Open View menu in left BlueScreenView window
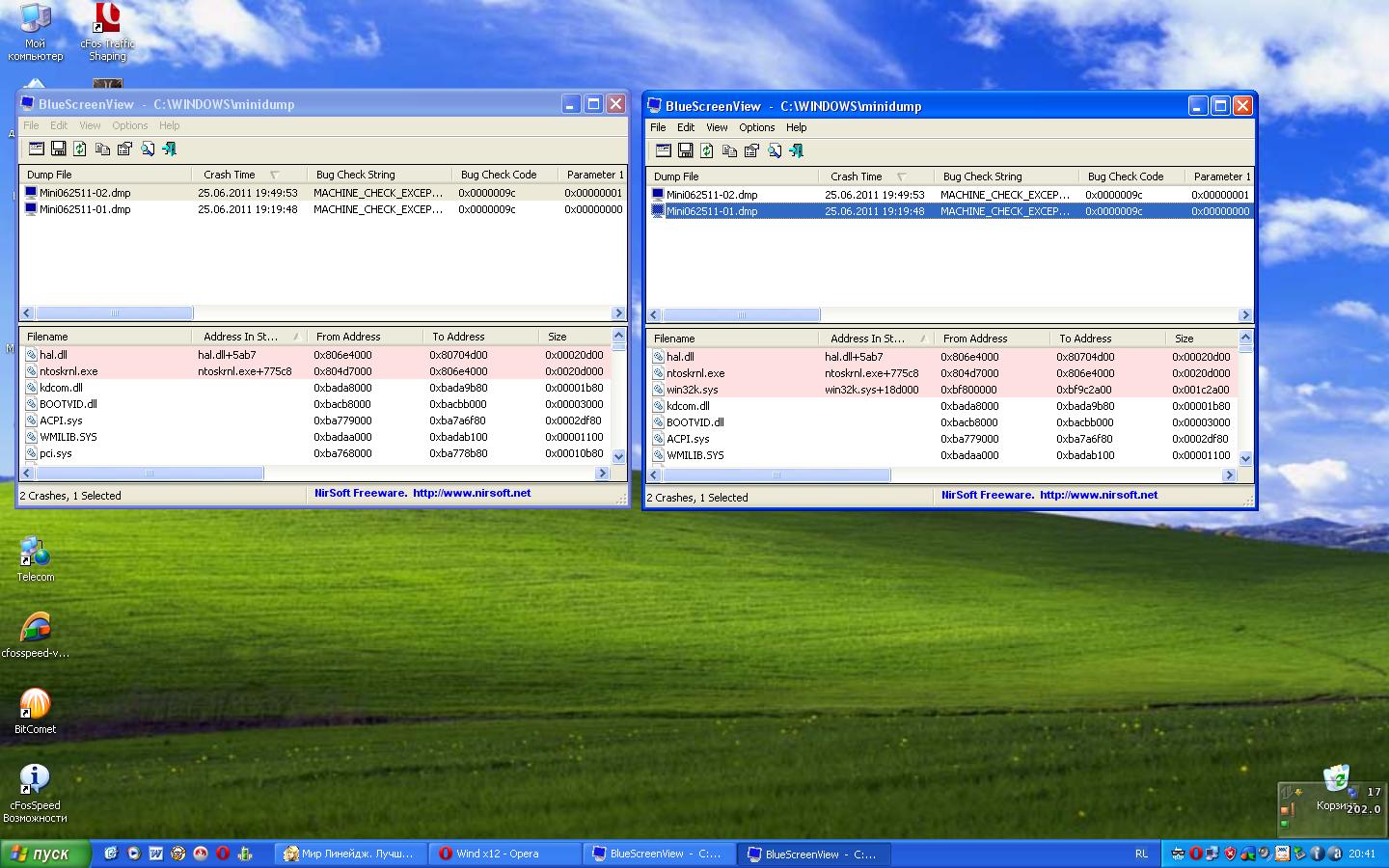Viewport: 1389px width, 868px height. click(90, 125)
